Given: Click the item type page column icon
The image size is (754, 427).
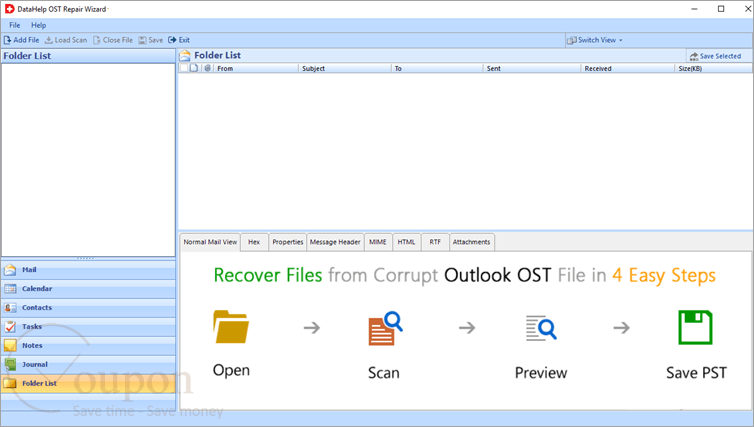Looking at the screenshot, I should tap(194, 68).
